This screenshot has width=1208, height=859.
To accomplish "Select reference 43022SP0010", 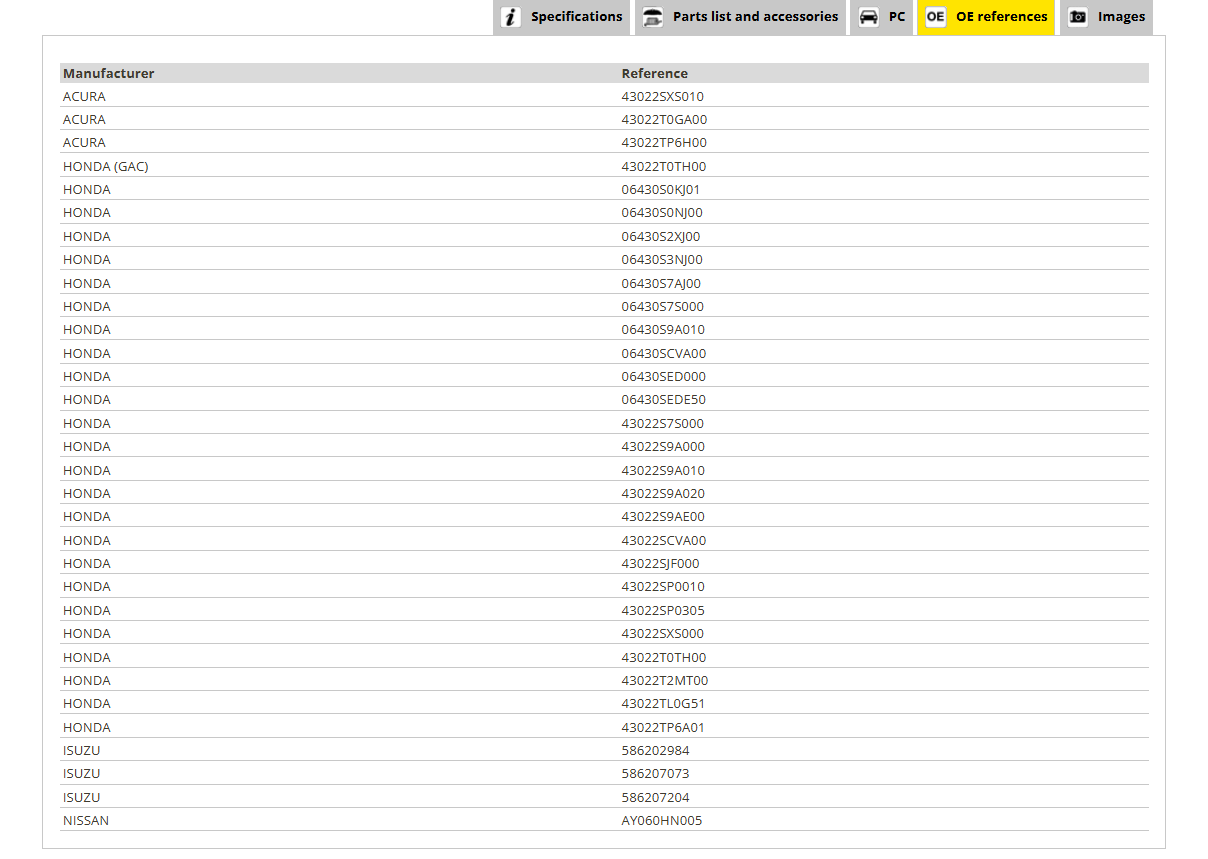I will [663, 586].
